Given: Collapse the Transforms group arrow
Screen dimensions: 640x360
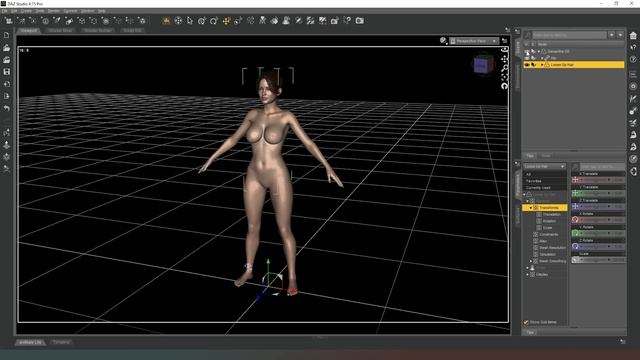Looking at the screenshot, I should 531,208.
